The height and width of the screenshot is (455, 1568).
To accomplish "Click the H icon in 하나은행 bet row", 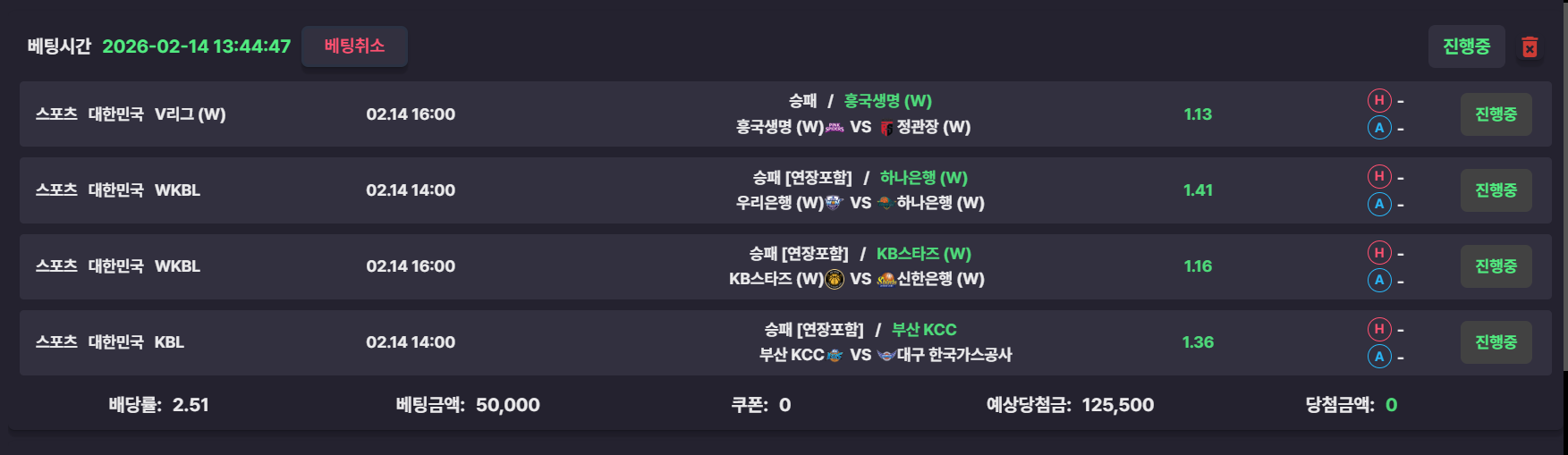I will tap(1379, 176).
